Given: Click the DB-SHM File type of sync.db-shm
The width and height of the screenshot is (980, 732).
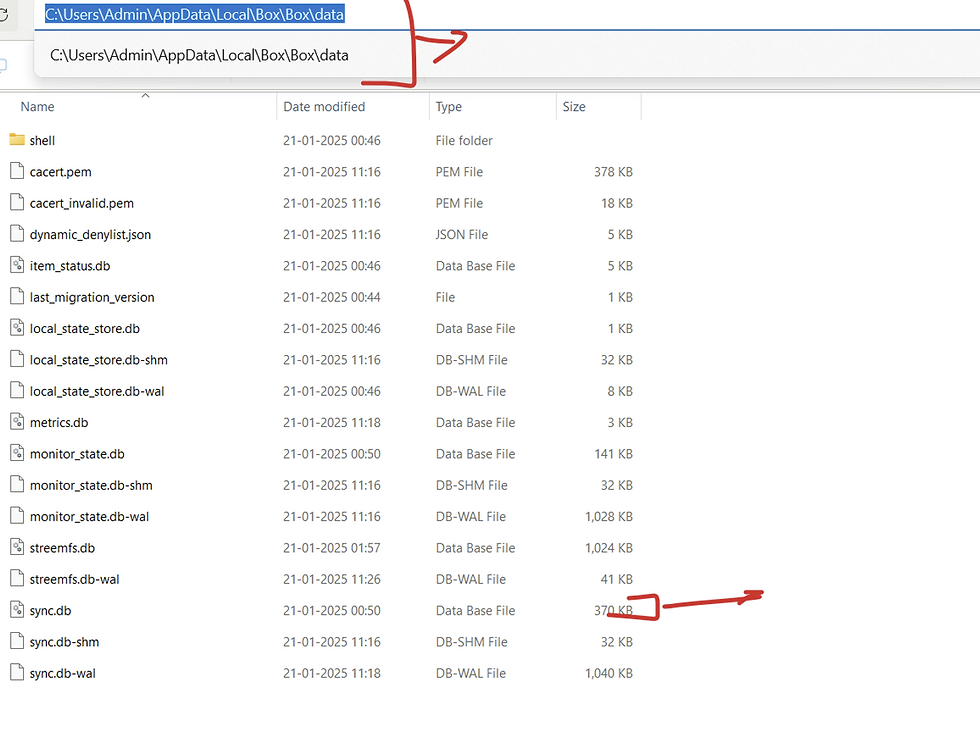Looking at the screenshot, I should click(472, 642).
